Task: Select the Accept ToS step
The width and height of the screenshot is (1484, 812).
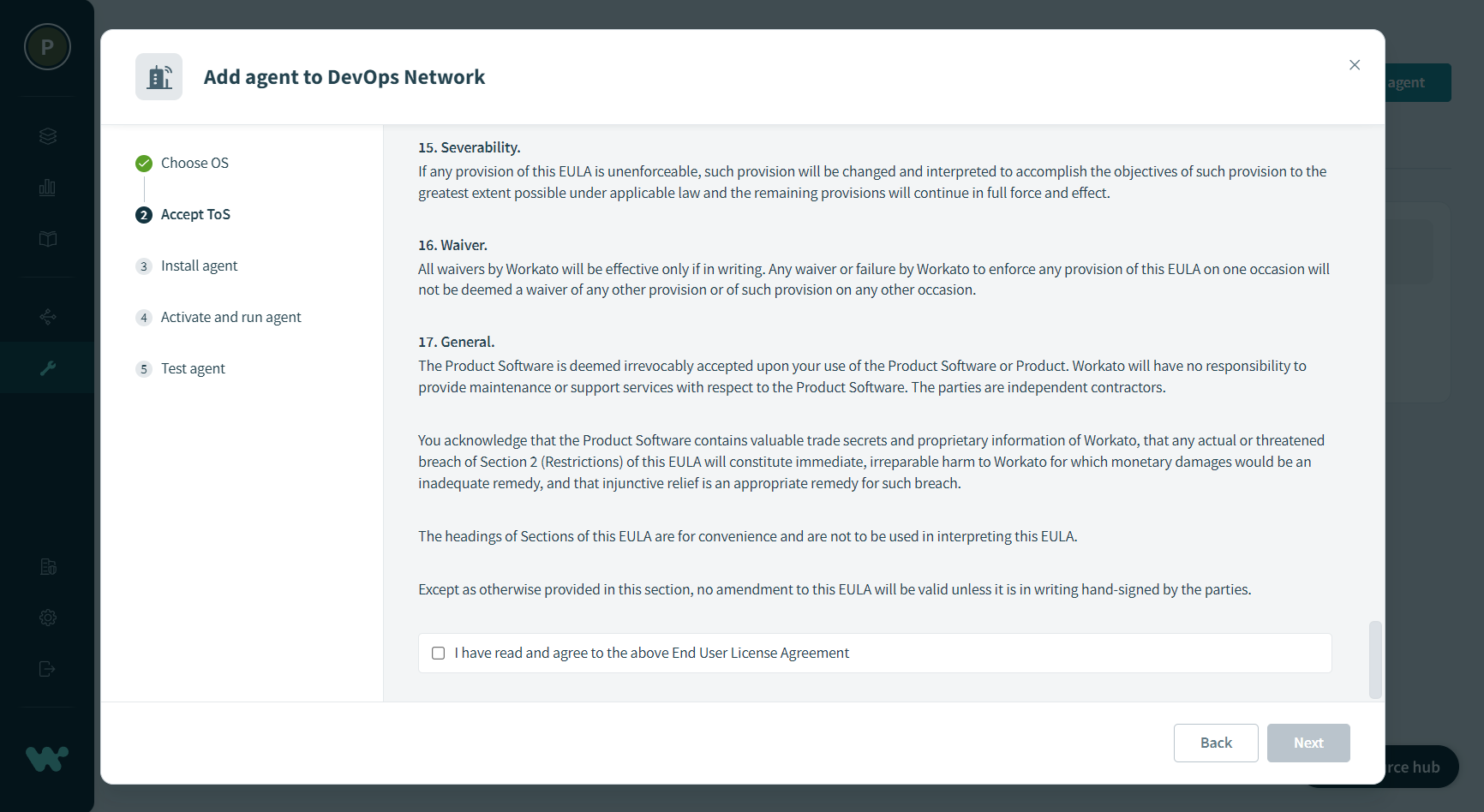Action: [195, 214]
